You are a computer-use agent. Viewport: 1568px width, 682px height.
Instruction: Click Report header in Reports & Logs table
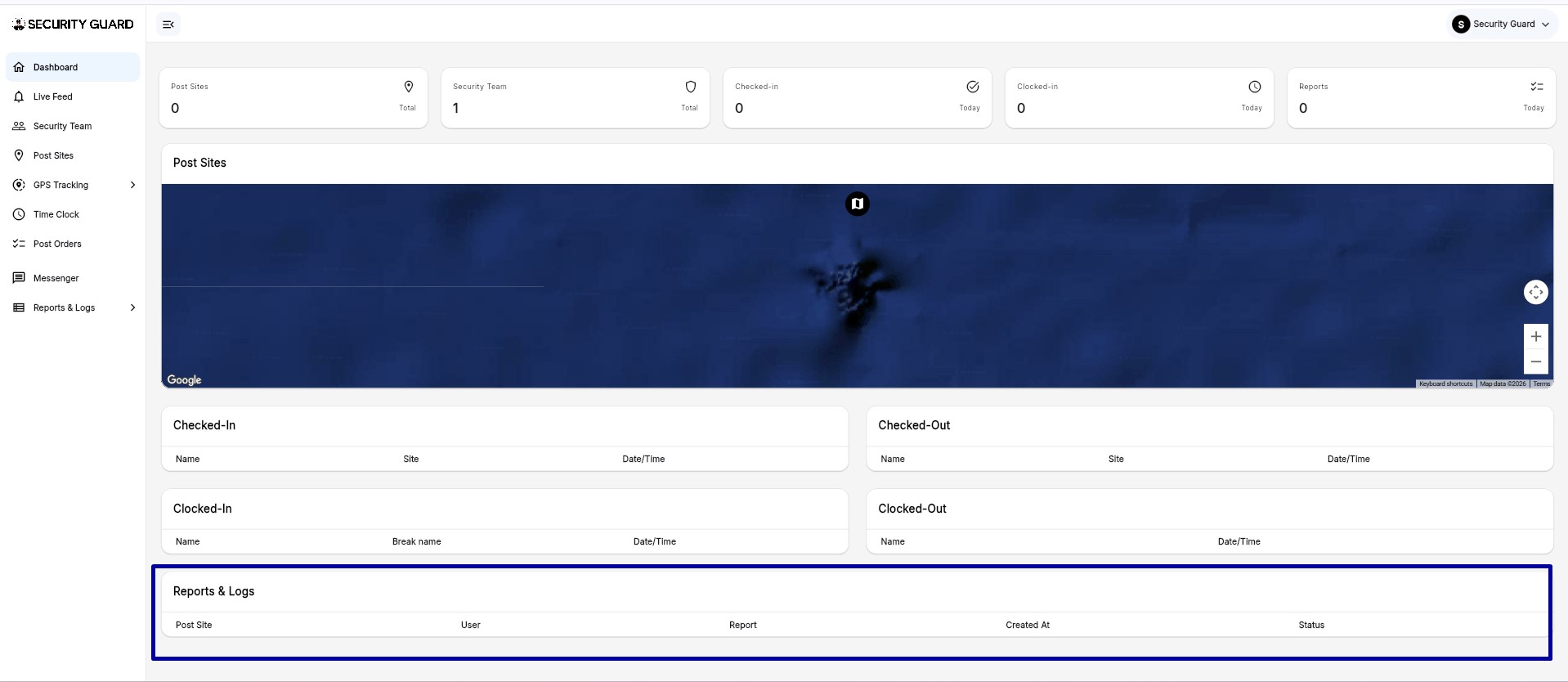click(x=743, y=625)
